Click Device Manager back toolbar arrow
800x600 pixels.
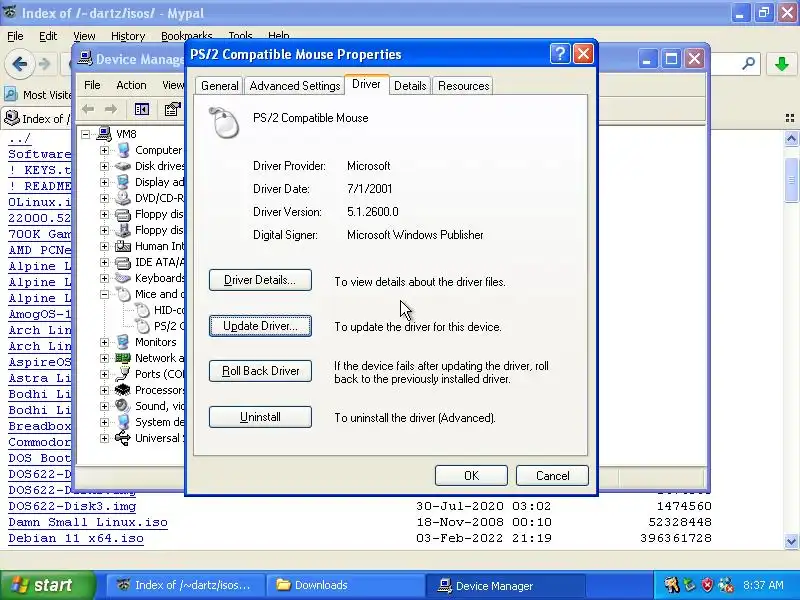click(x=88, y=109)
